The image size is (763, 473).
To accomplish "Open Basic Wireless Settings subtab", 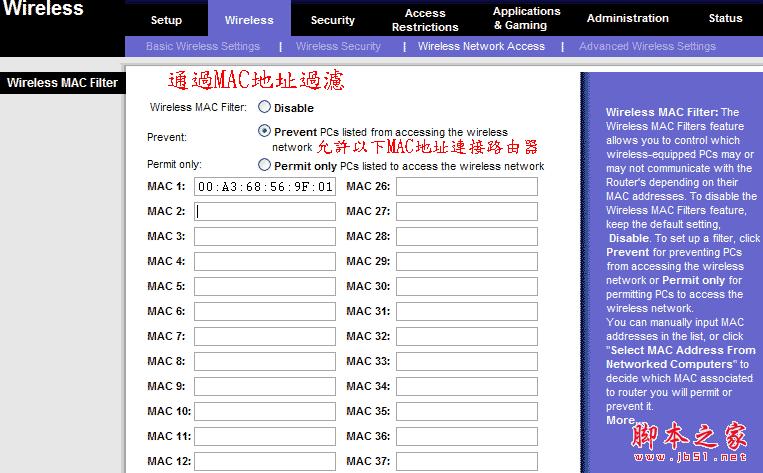I will [x=203, y=46].
